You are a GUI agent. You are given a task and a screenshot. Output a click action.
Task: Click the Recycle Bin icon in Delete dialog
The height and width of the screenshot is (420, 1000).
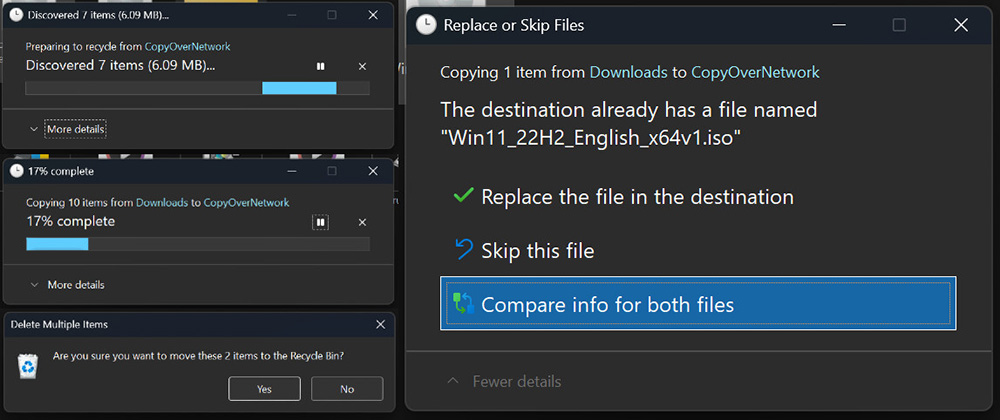28,366
